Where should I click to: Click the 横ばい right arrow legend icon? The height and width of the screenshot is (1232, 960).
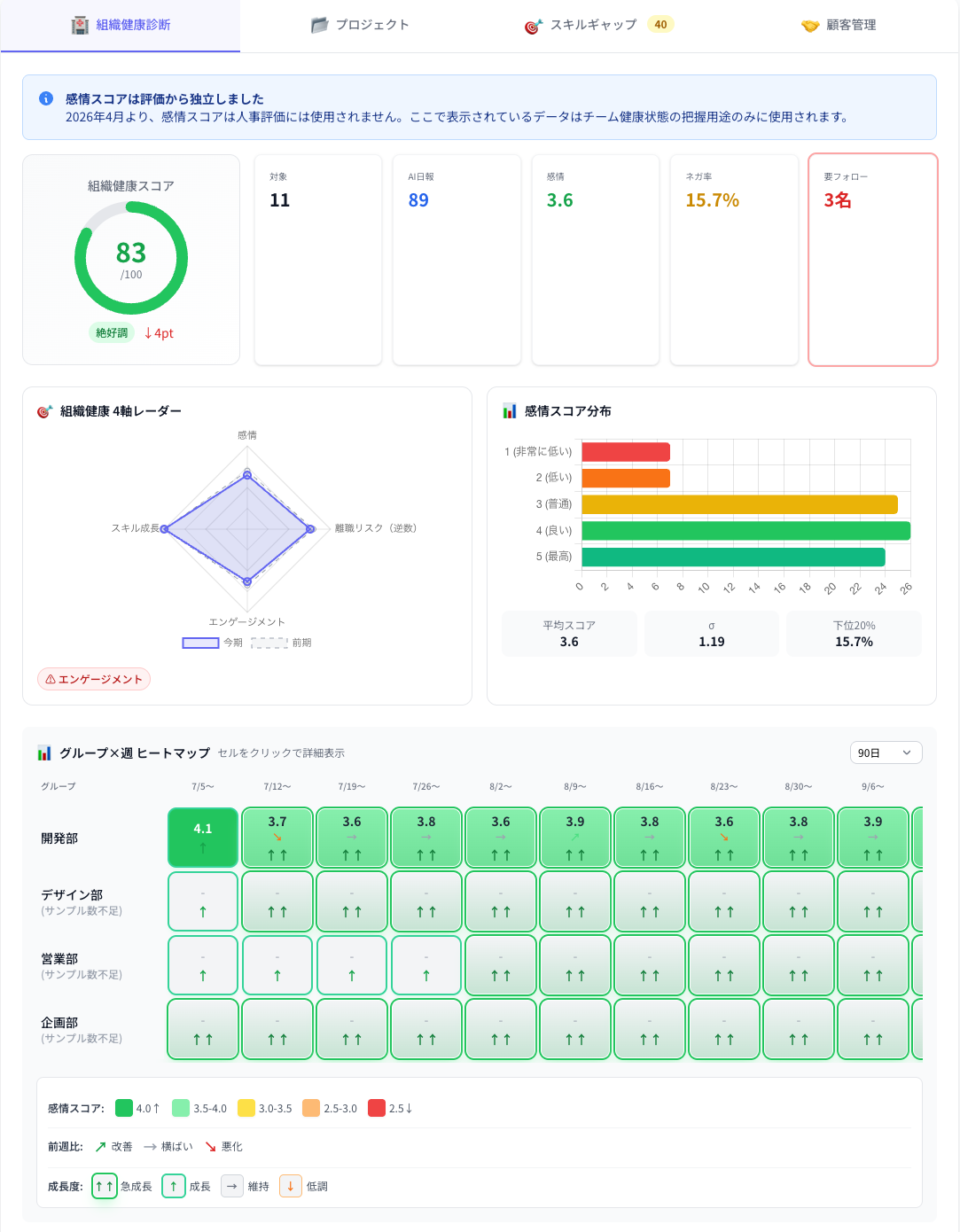(150, 1147)
